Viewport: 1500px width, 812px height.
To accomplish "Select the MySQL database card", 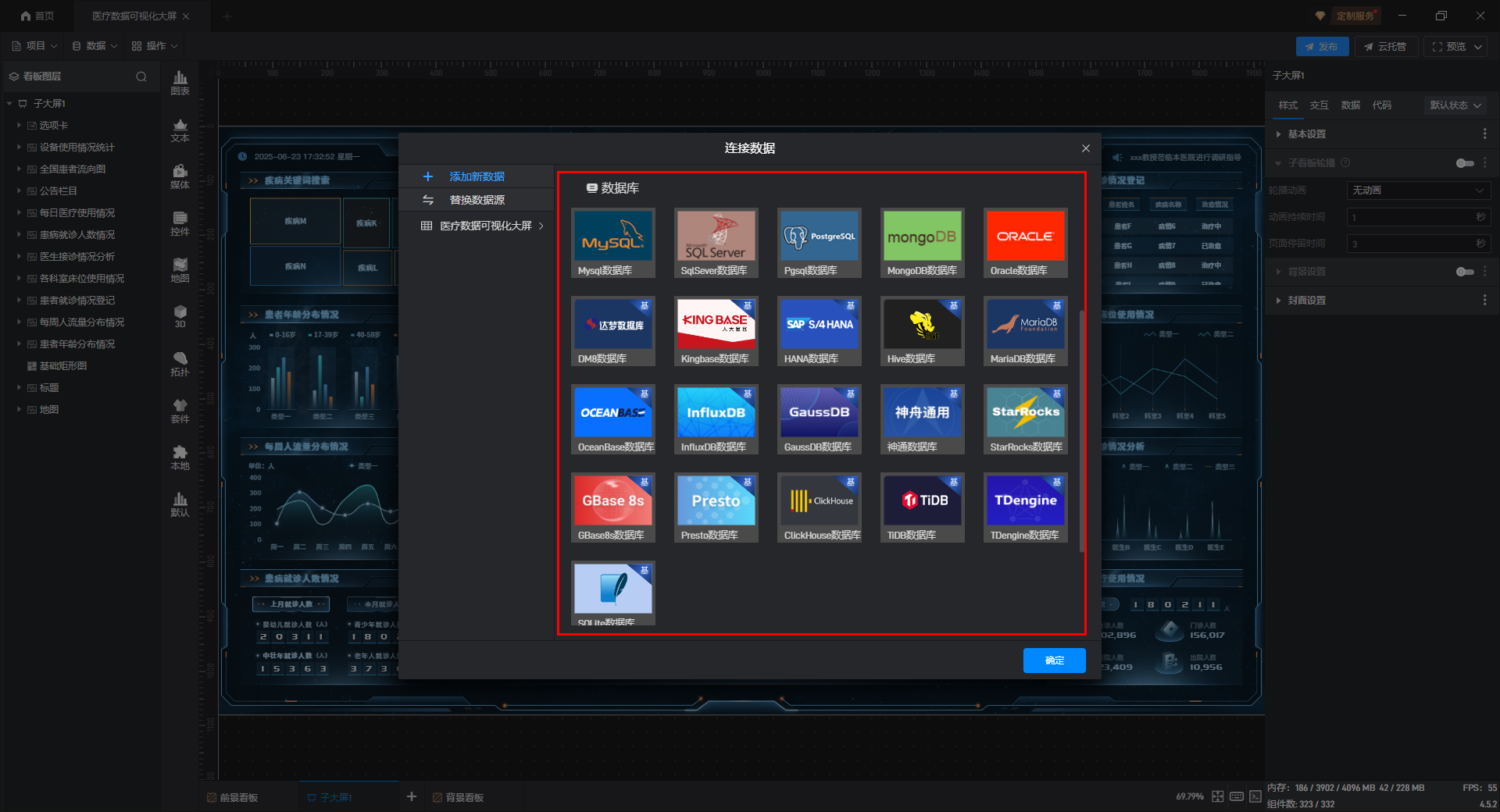I will 613,243.
